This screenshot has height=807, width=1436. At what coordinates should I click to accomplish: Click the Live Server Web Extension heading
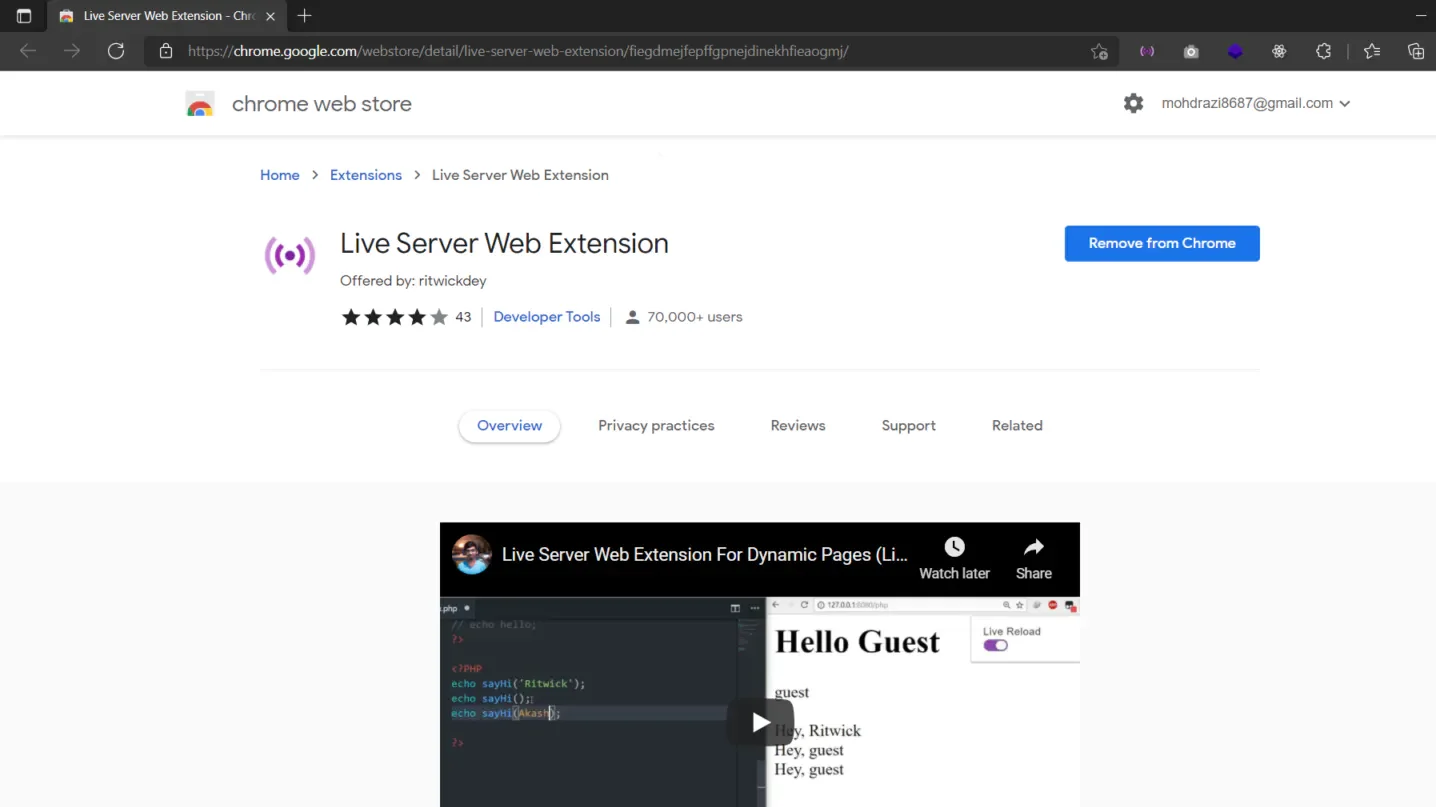pos(504,243)
